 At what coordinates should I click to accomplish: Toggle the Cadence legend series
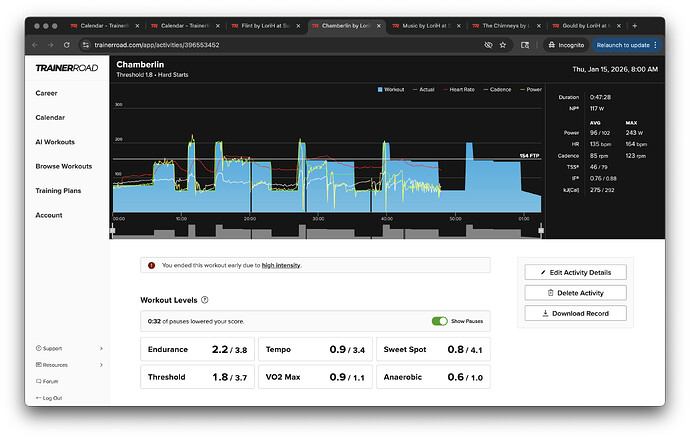click(497, 89)
